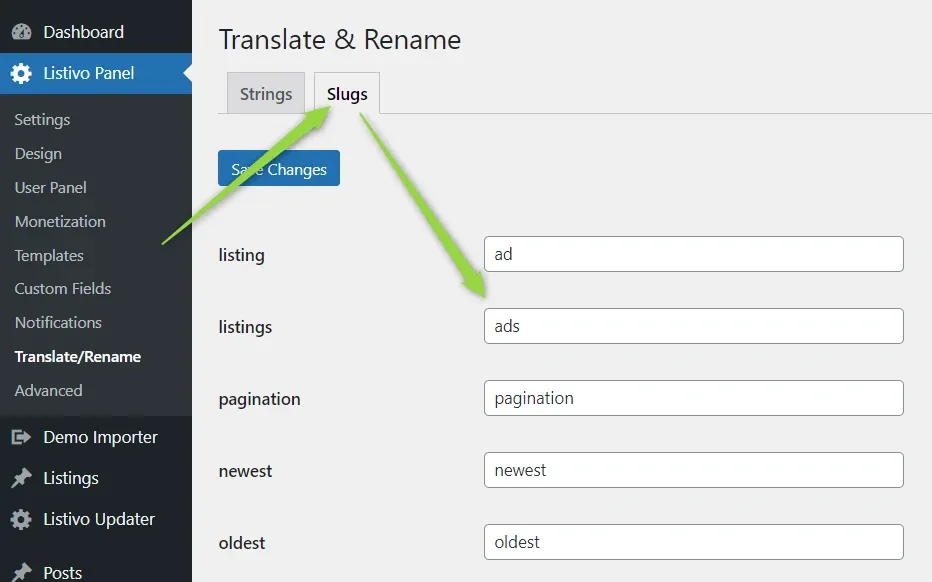Click the Listivo Panel gear icon

(x=21, y=73)
